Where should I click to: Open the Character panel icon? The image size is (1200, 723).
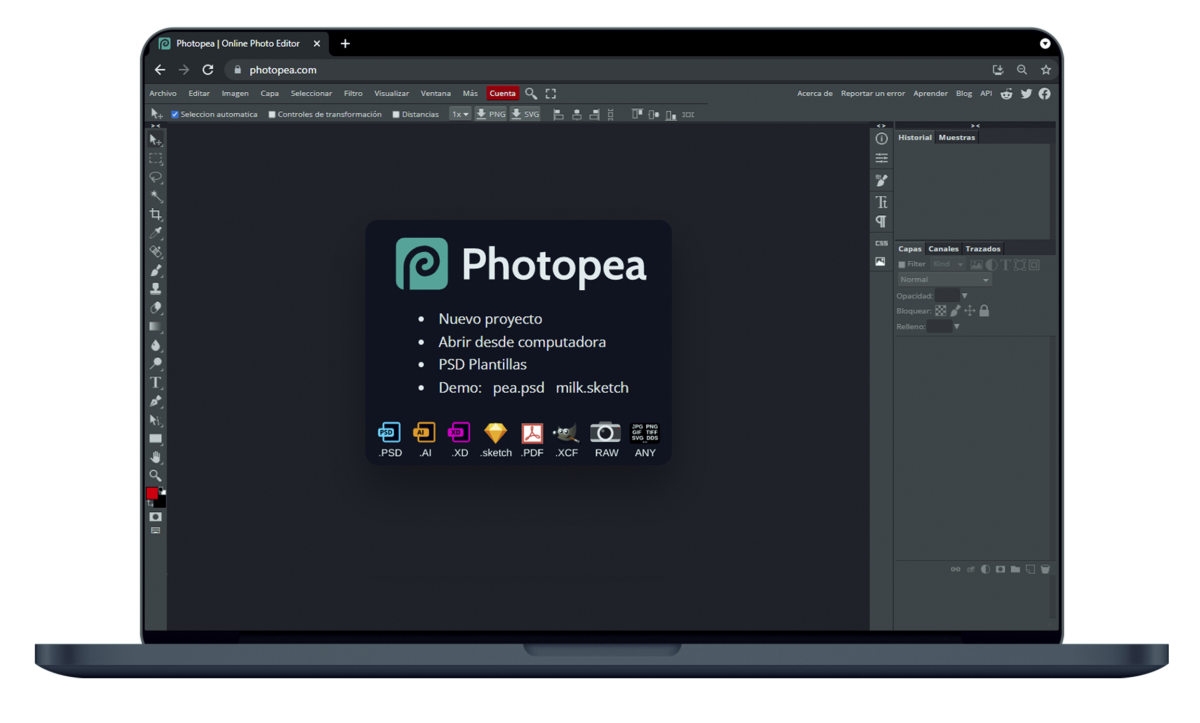[881, 202]
